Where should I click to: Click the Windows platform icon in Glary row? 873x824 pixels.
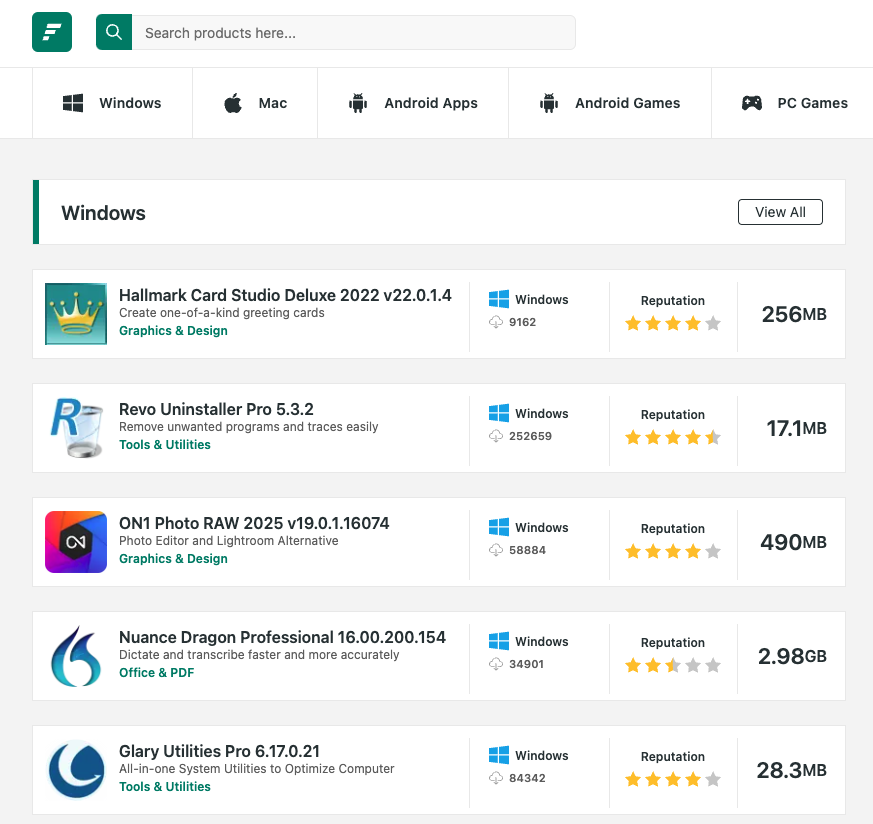(x=498, y=756)
